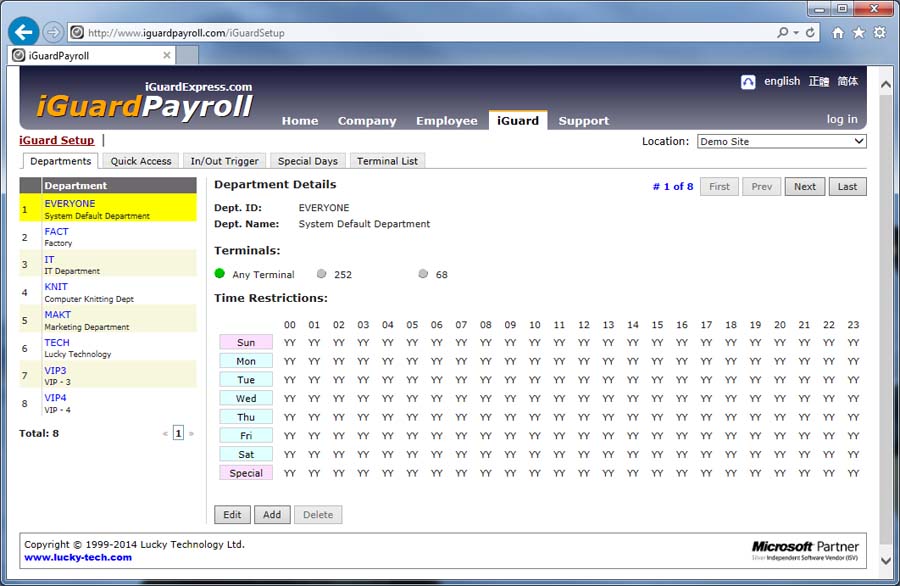Expand the address bar search dropdown arrow
This screenshot has height=586, width=900.
pyautogui.click(x=796, y=33)
